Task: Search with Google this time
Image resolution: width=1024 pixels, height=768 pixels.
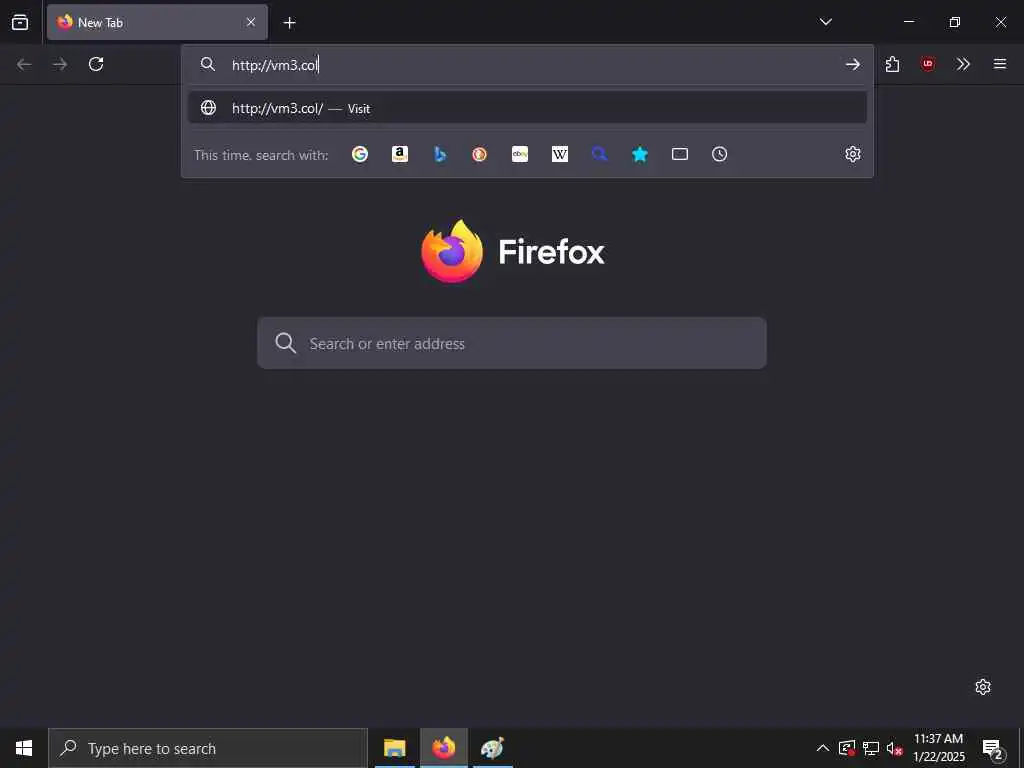Action: point(360,154)
